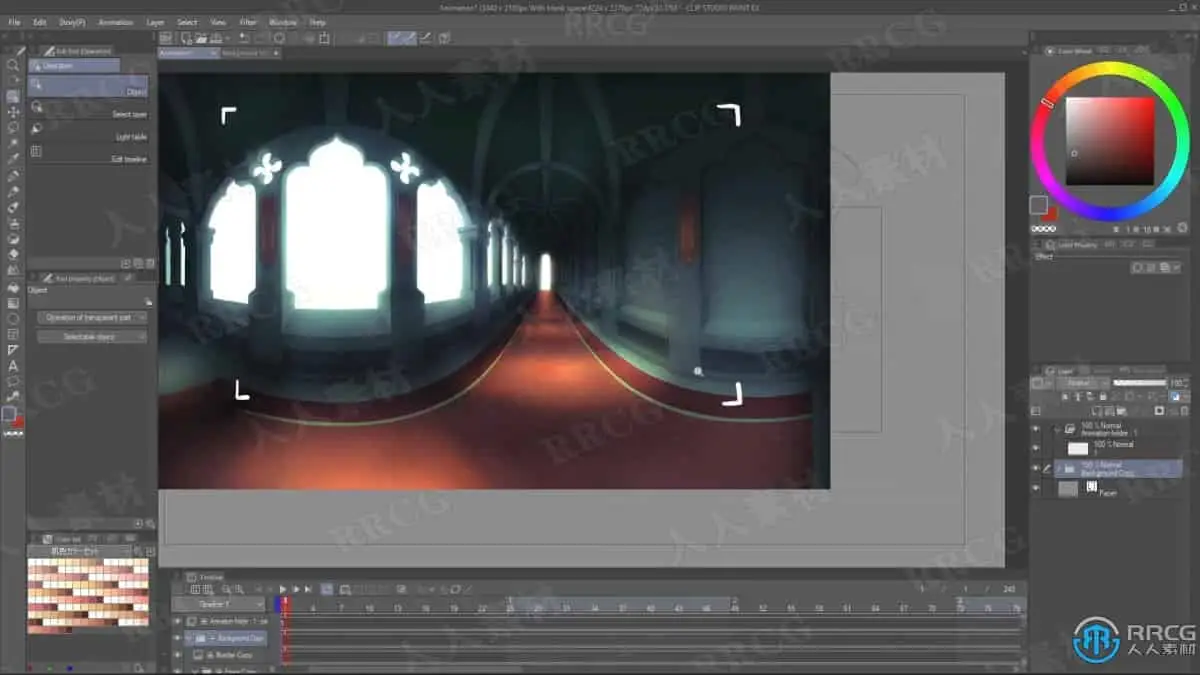The width and height of the screenshot is (1200, 675).
Task: Click red sub drawing color swatch
Action: tap(1050, 215)
